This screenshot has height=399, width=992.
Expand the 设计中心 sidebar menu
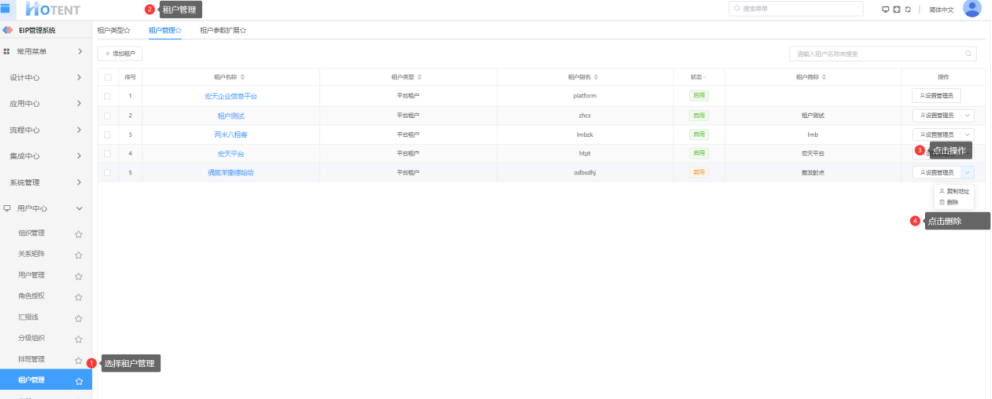point(46,77)
